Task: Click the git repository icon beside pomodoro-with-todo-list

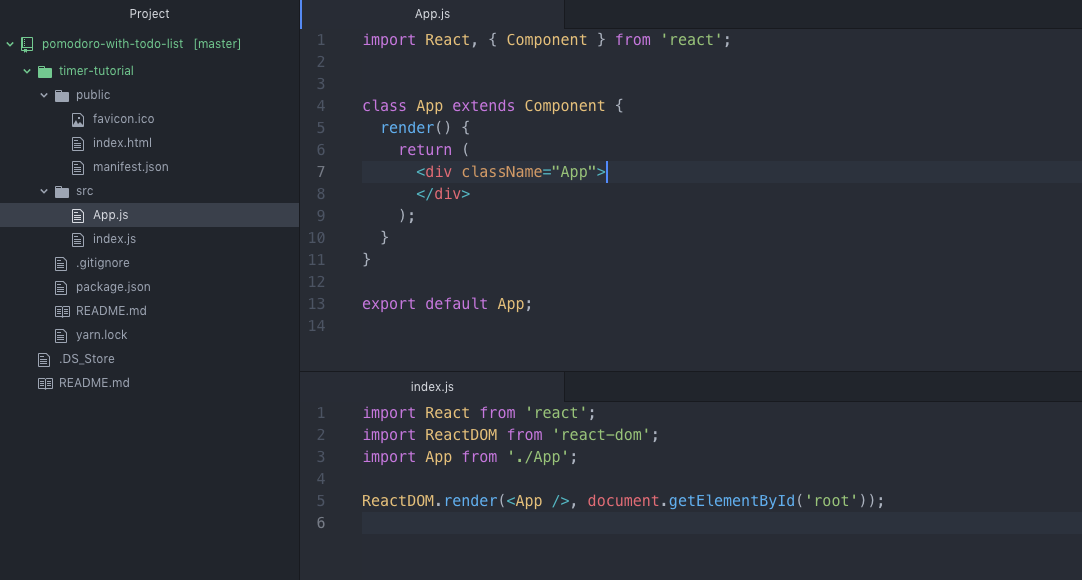Action: click(x=27, y=44)
